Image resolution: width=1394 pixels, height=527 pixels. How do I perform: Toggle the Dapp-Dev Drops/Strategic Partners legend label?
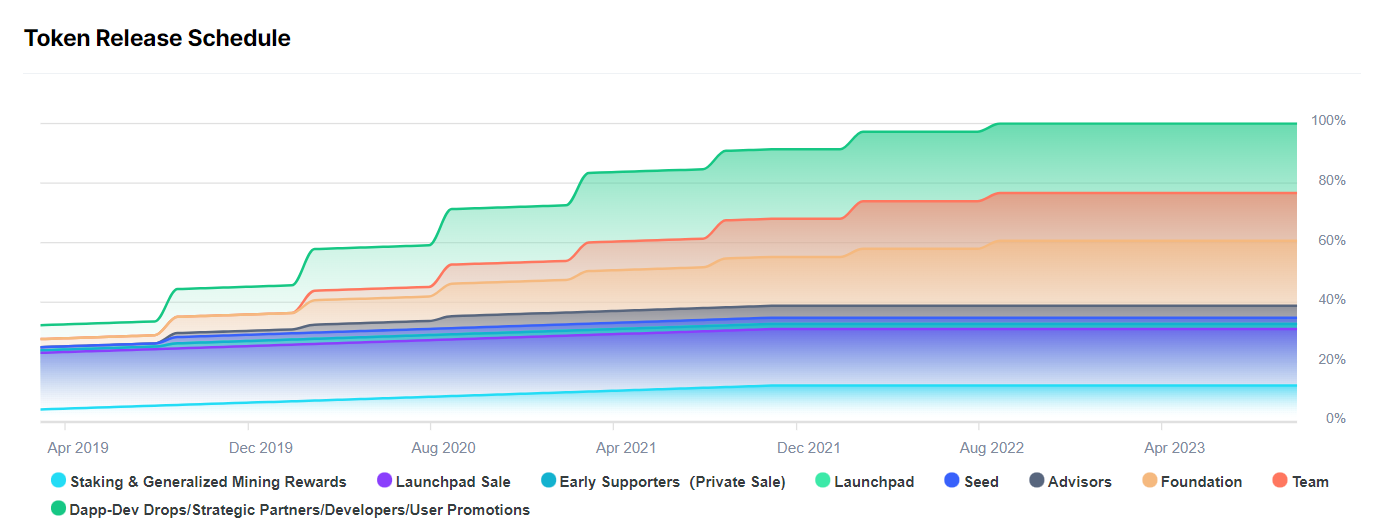[x=299, y=510]
